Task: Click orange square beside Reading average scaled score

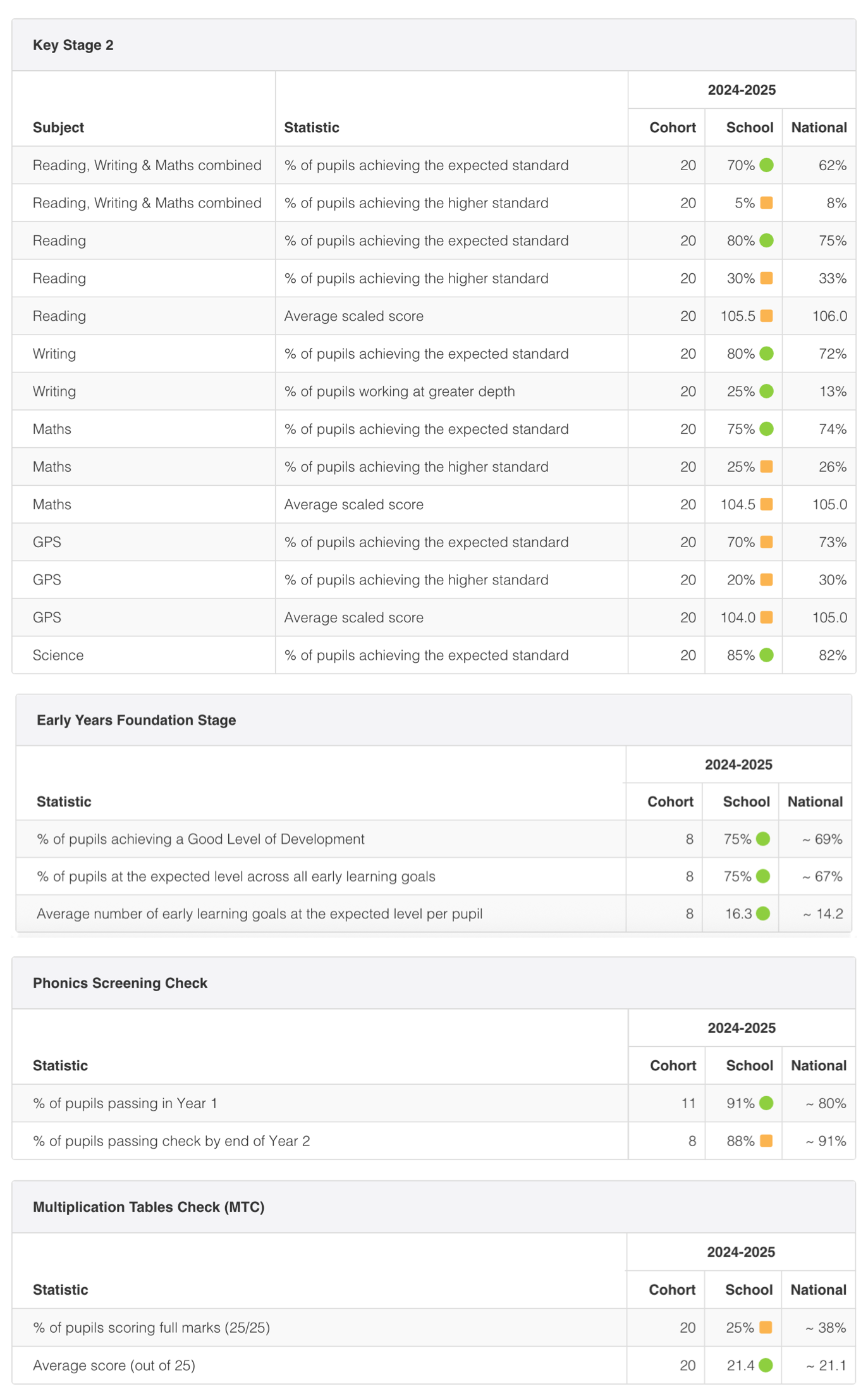Action: [x=766, y=316]
